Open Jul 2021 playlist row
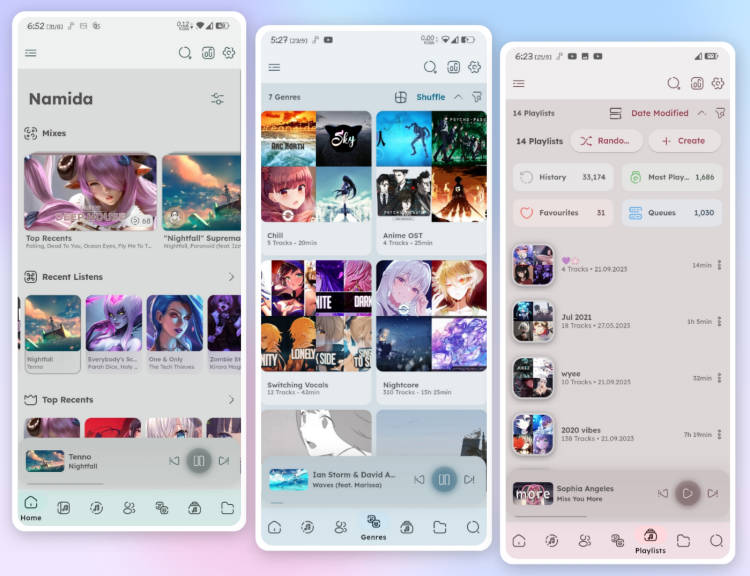750x576 pixels. coord(618,321)
